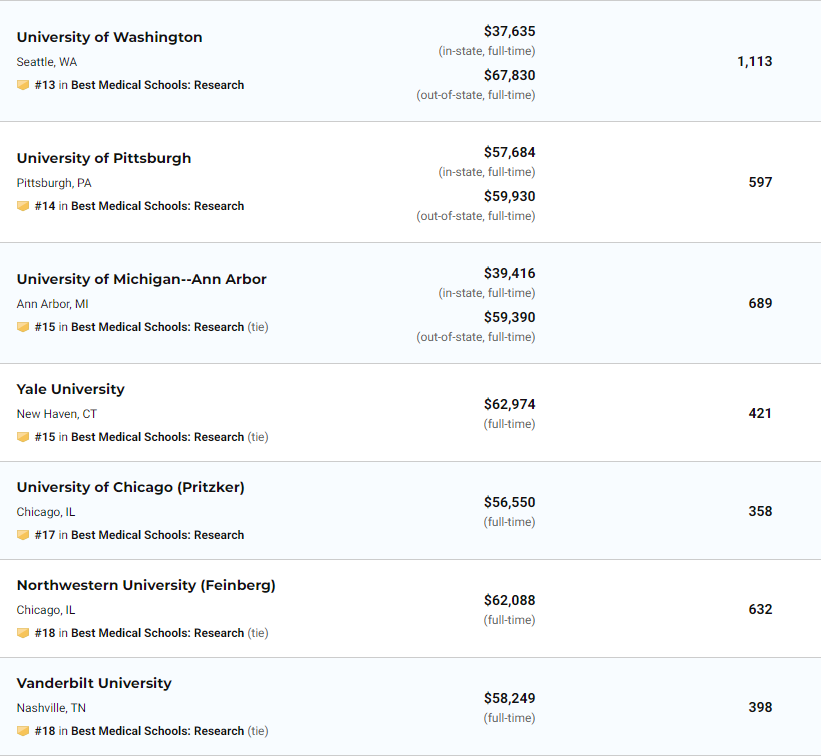Open Northwestern University (Feinberg) profile
The width and height of the screenshot is (821, 756).
click(x=146, y=585)
